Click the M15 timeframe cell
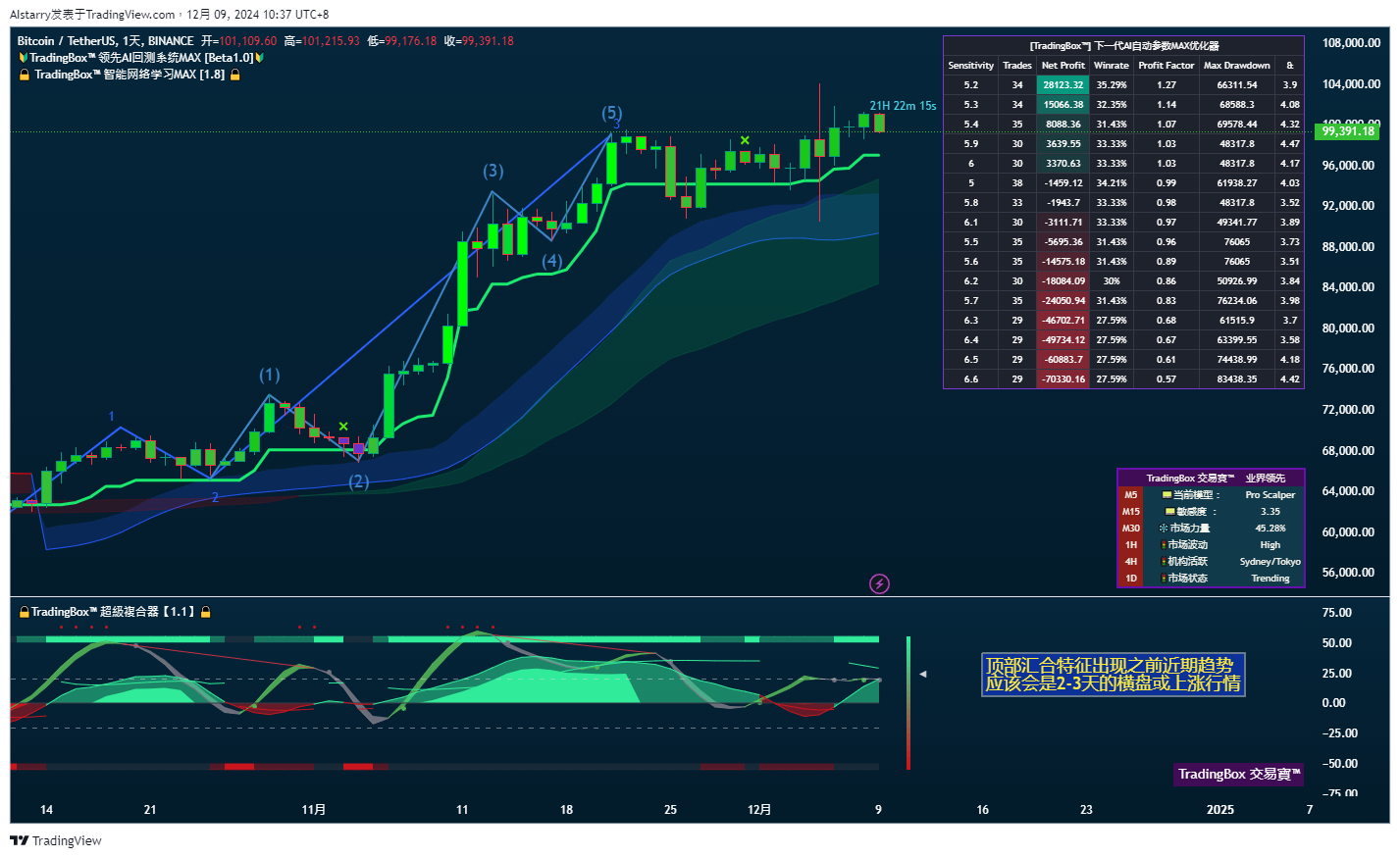This screenshot has width=1400, height=858. point(1131,512)
